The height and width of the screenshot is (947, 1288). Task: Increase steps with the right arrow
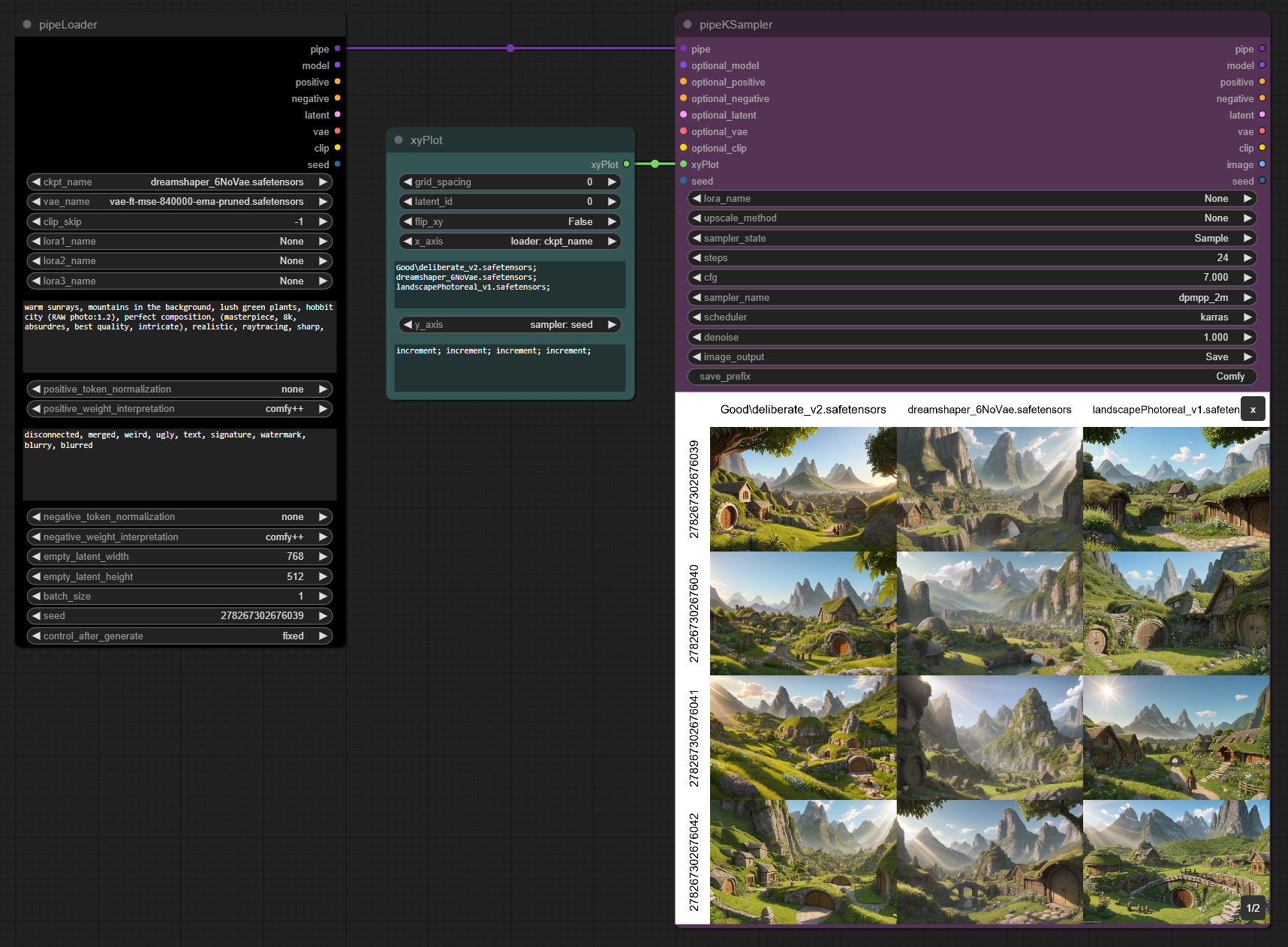(1247, 257)
